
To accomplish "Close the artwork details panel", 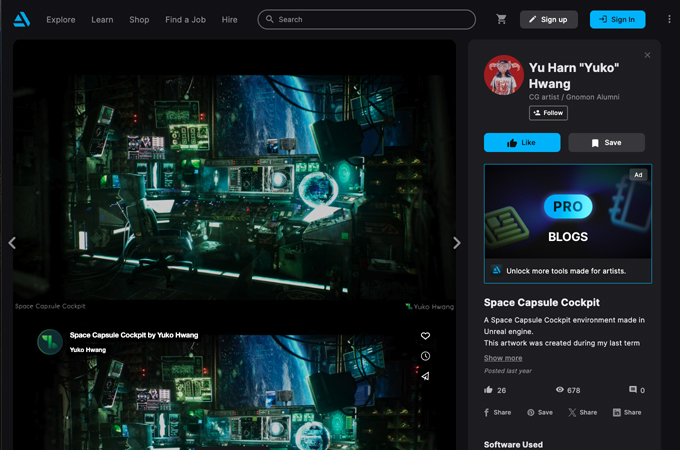I will point(647,55).
